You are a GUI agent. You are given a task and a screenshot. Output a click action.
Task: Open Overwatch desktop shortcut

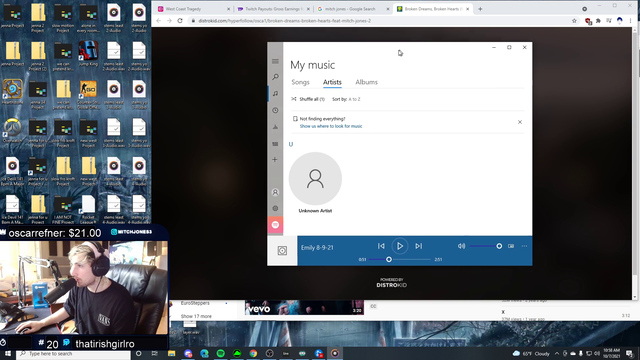12,131
